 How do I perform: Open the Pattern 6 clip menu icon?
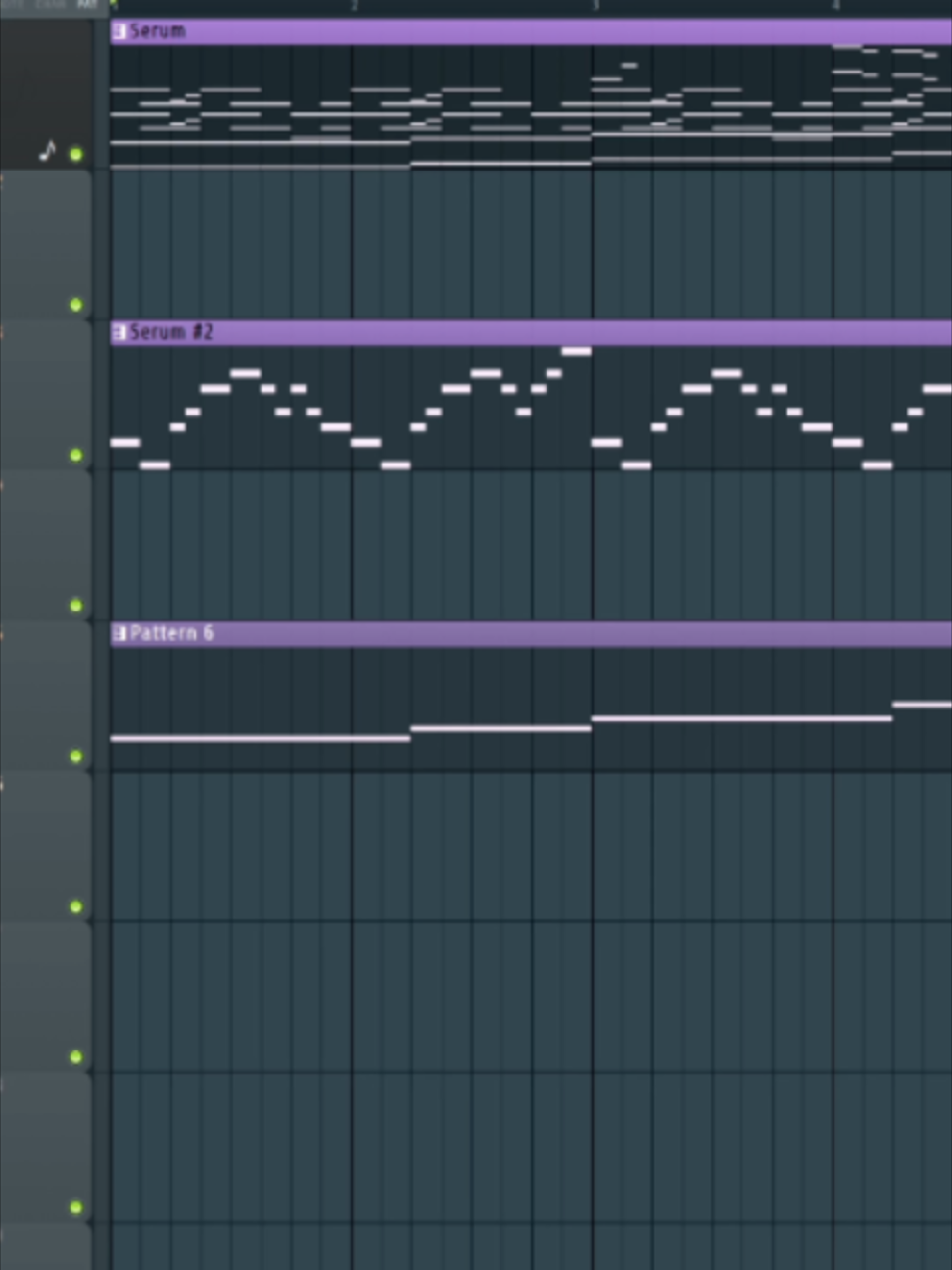119,634
